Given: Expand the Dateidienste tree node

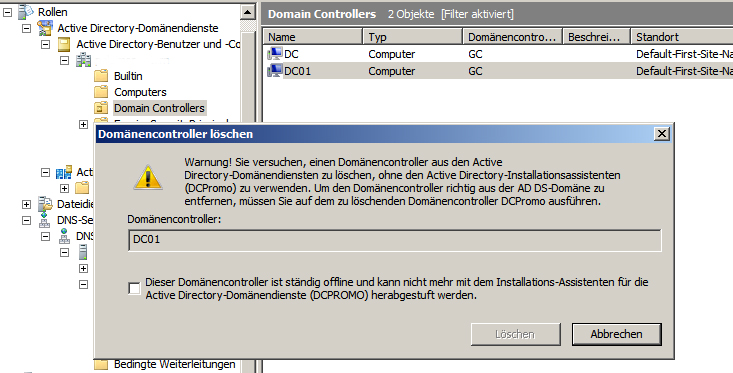Looking at the screenshot, I should (27, 204).
